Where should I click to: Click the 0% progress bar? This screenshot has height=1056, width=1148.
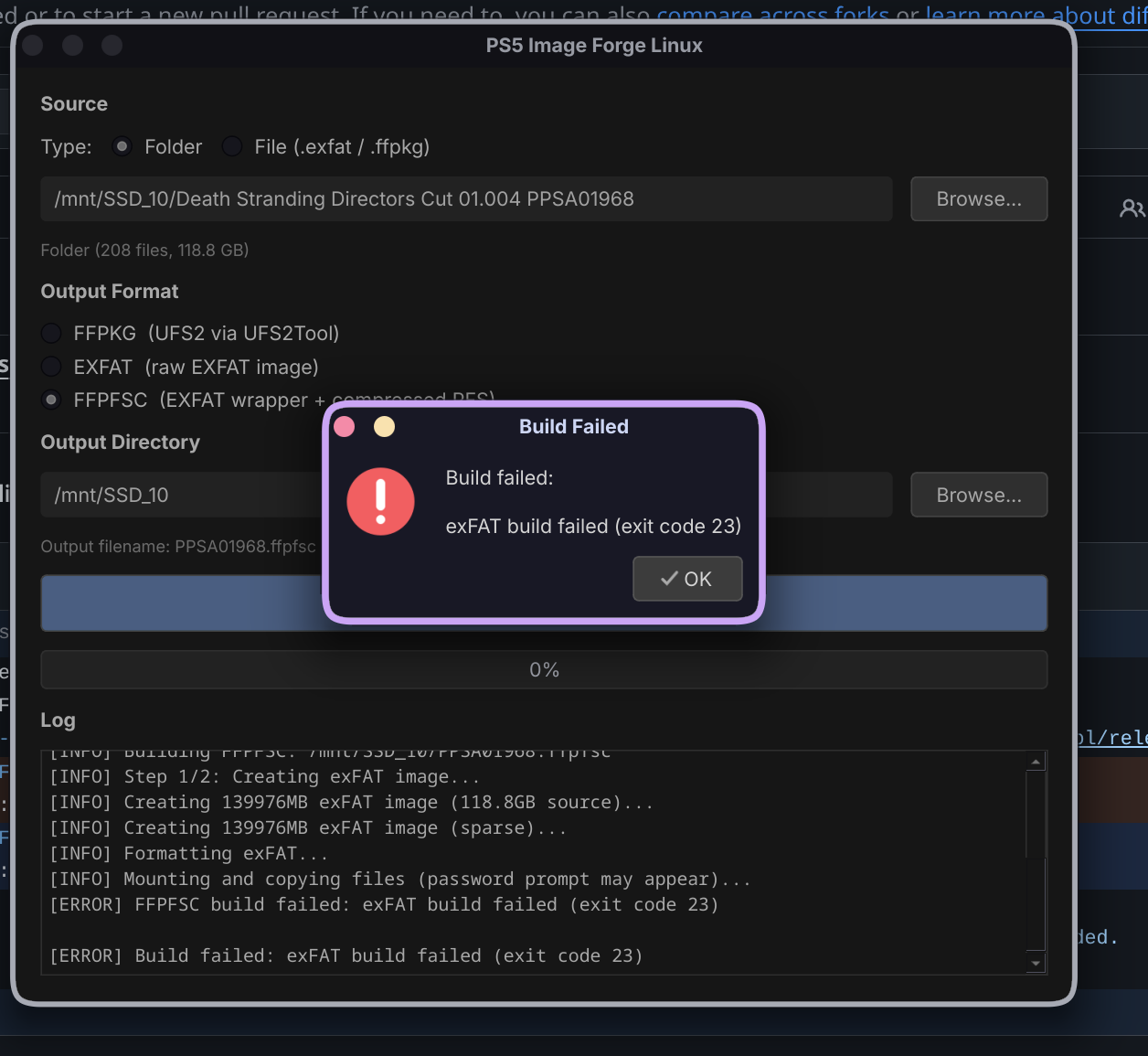pyautogui.click(x=544, y=669)
